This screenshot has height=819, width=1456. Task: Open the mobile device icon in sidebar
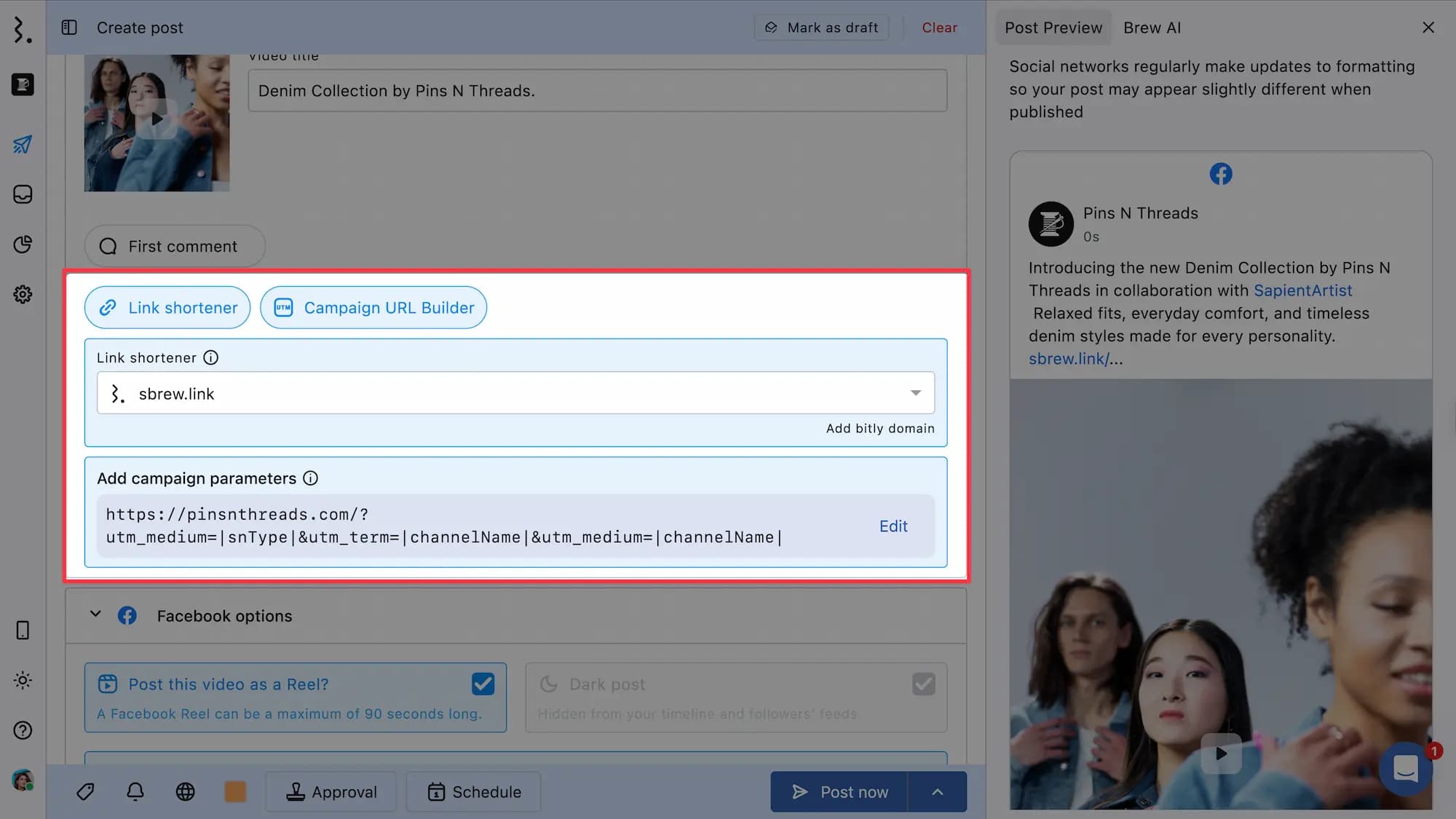click(23, 630)
